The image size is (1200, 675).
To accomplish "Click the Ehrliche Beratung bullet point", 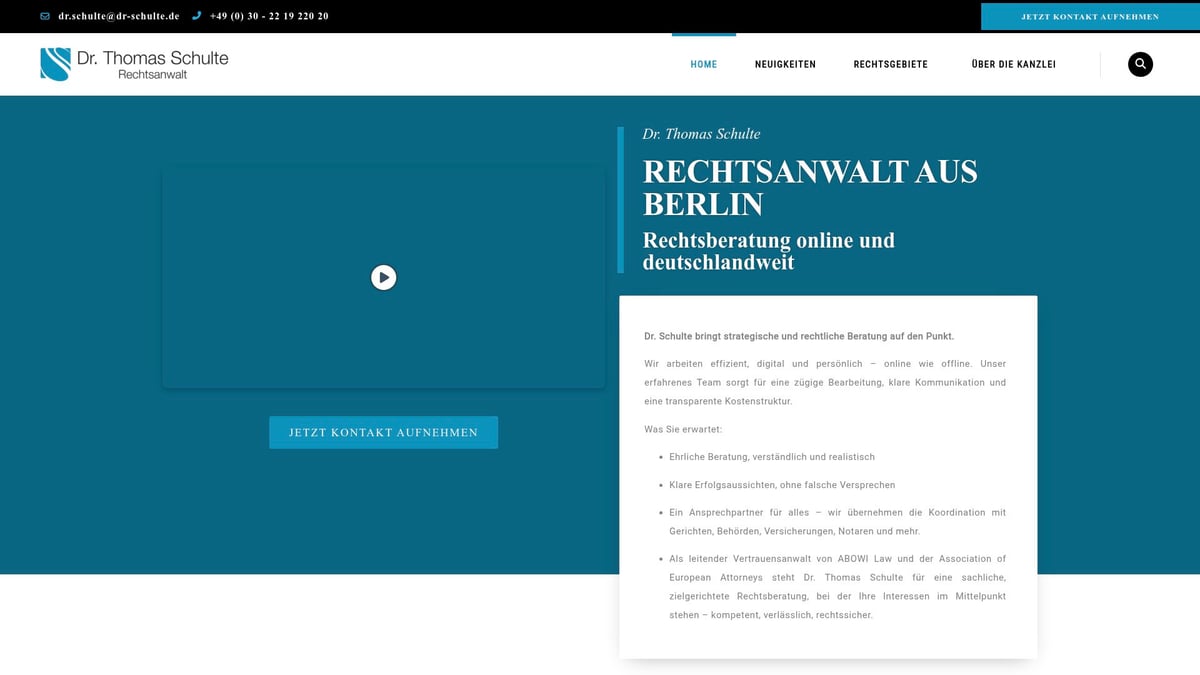I will tap(771, 457).
